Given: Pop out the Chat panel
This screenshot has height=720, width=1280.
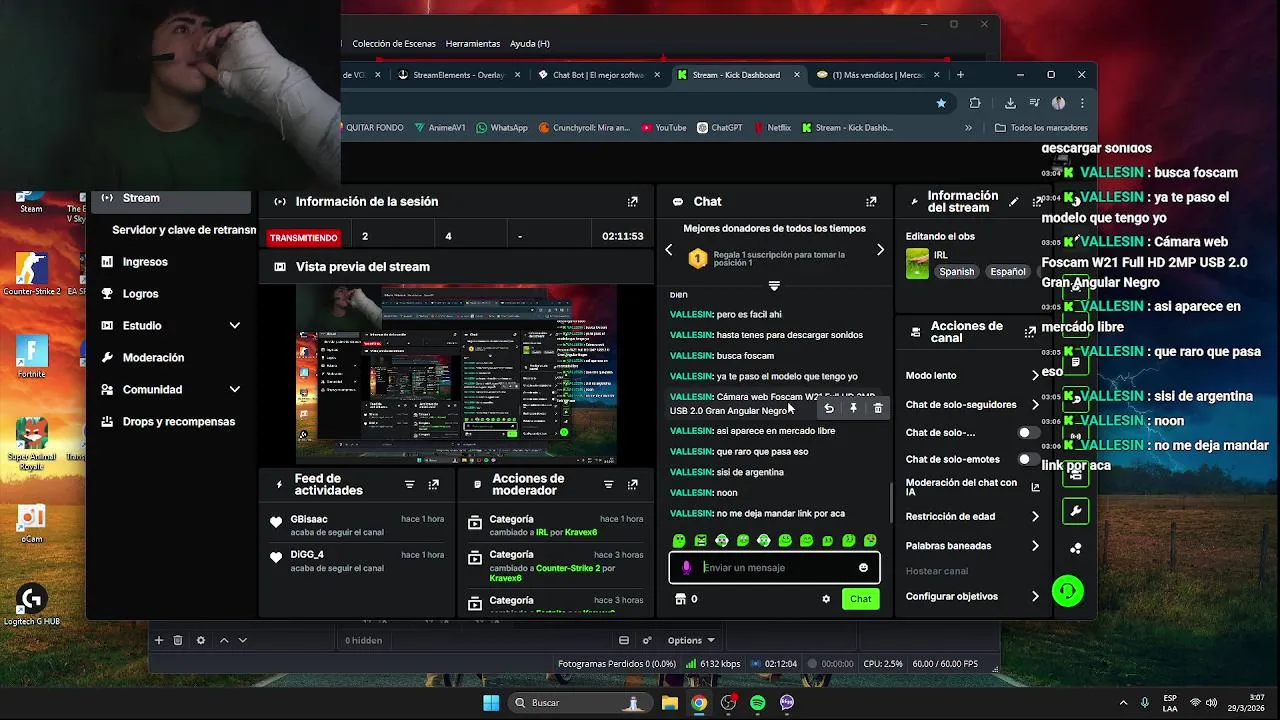Looking at the screenshot, I should pyautogui.click(x=871, y=201).
